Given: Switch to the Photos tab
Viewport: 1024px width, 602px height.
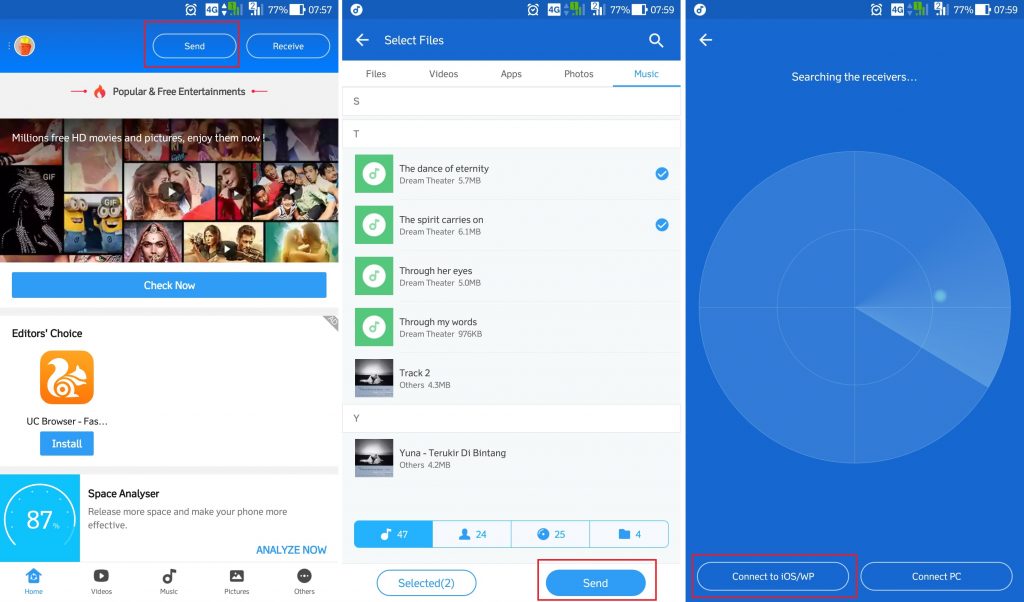Looking at the screenshot, I should click(x=579, y=74).
